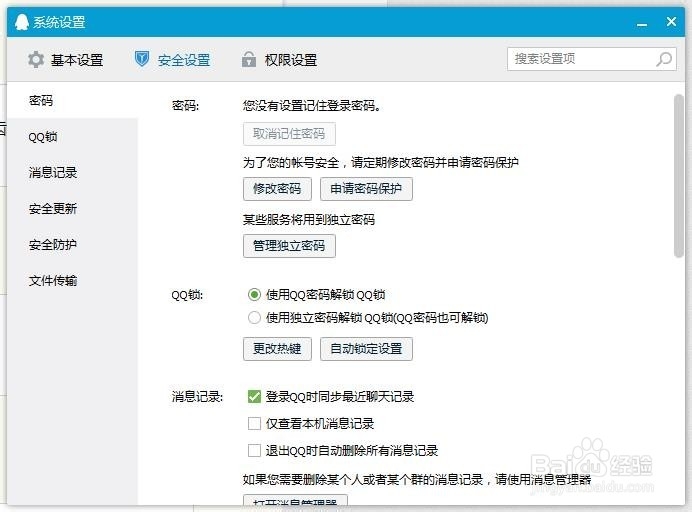
Task: Switch to the 安全设置 tab
Action: tap(173, 59)
